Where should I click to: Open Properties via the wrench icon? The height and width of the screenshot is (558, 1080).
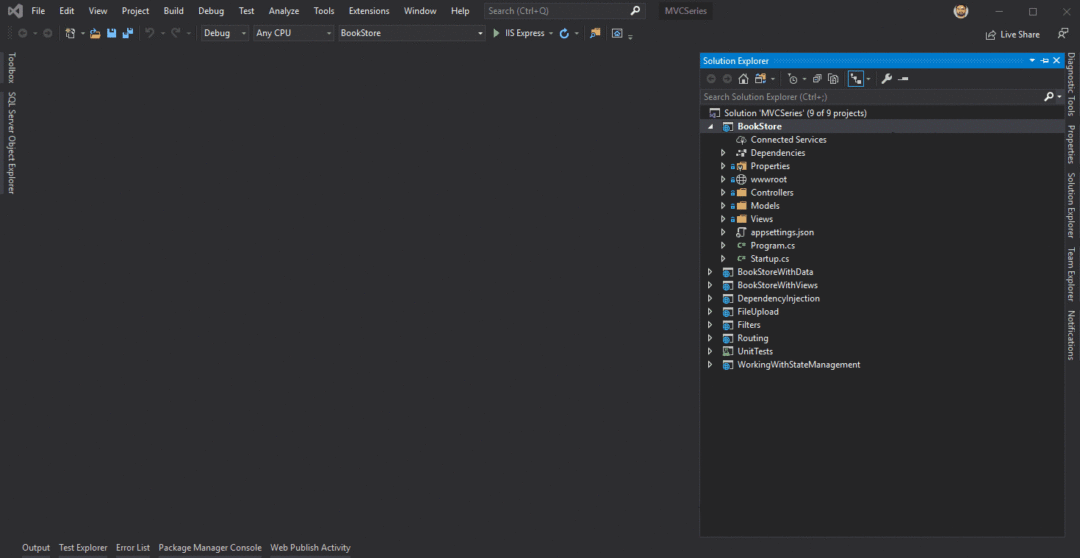pos(886,78)
